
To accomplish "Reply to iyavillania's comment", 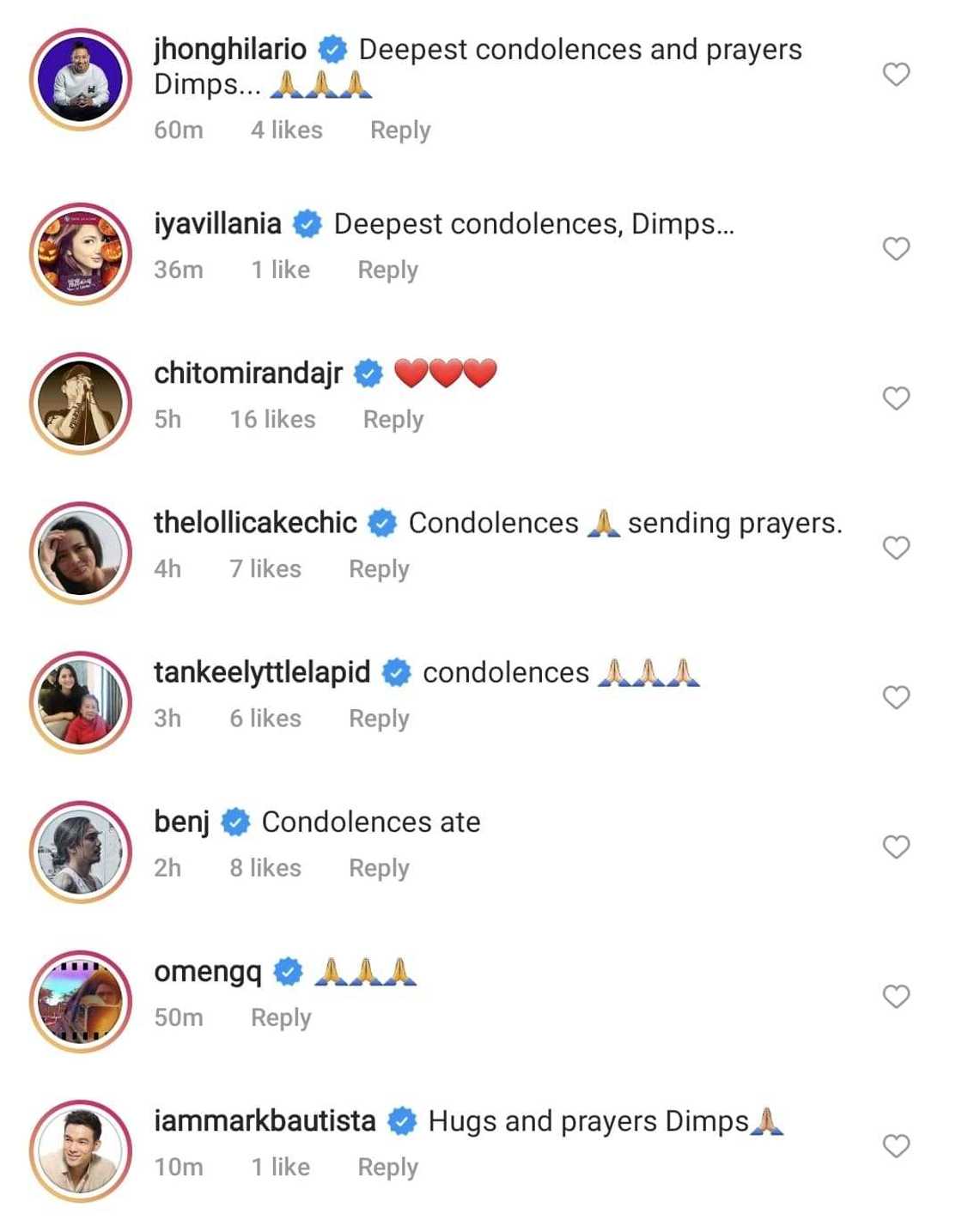I will tap(387, 270).
